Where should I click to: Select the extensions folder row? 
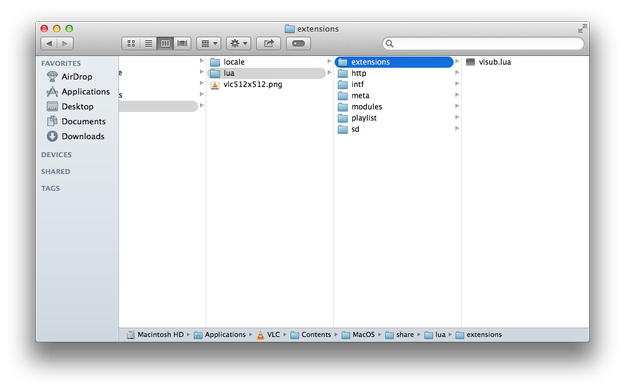click(394, 62)
